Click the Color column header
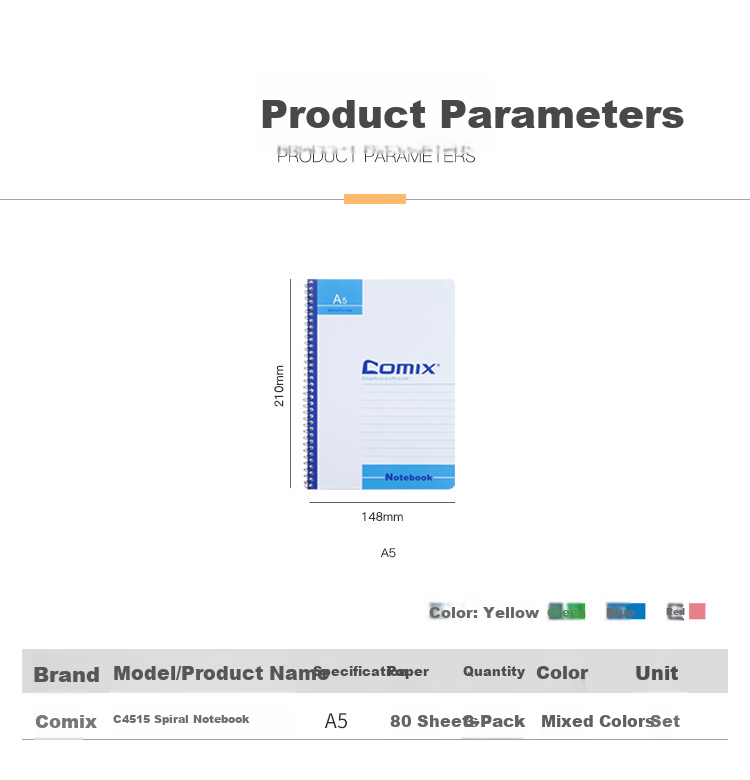This screenshot has width=750, height=780. 562,673
